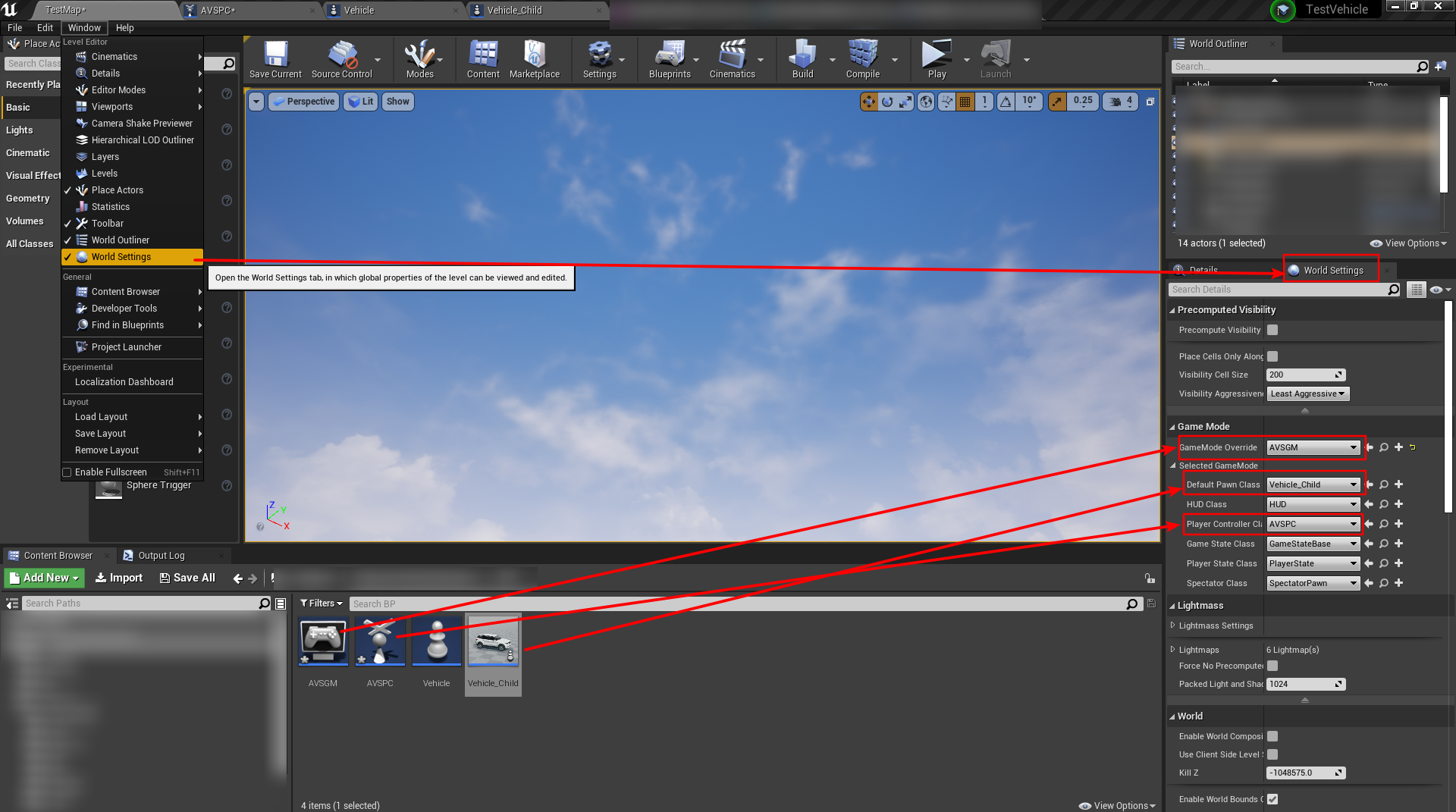Image resolution: width=1456 pixels, height=812 pixels.
Task: Use selected asset for Default Pawn Class
Action: 1370,484
